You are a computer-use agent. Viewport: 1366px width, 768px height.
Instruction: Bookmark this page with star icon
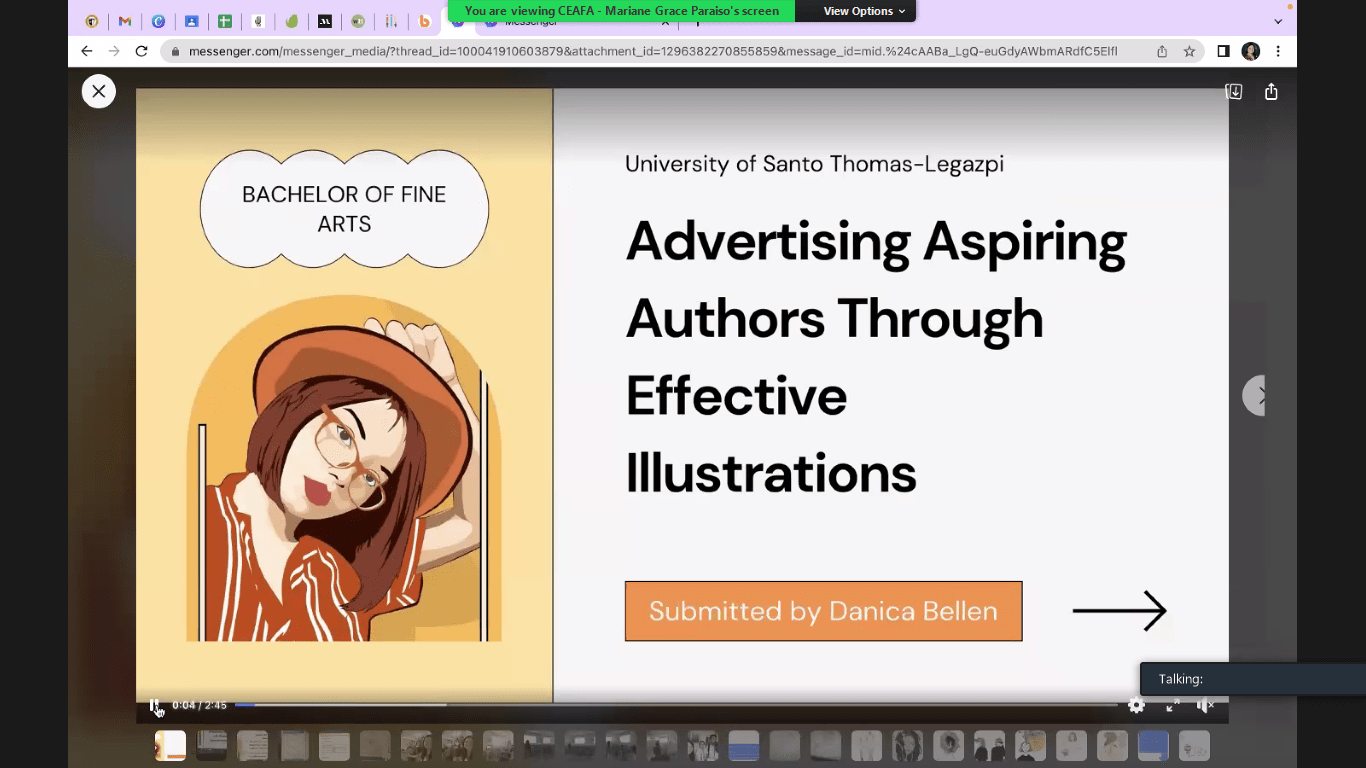tap(1189, 51)
